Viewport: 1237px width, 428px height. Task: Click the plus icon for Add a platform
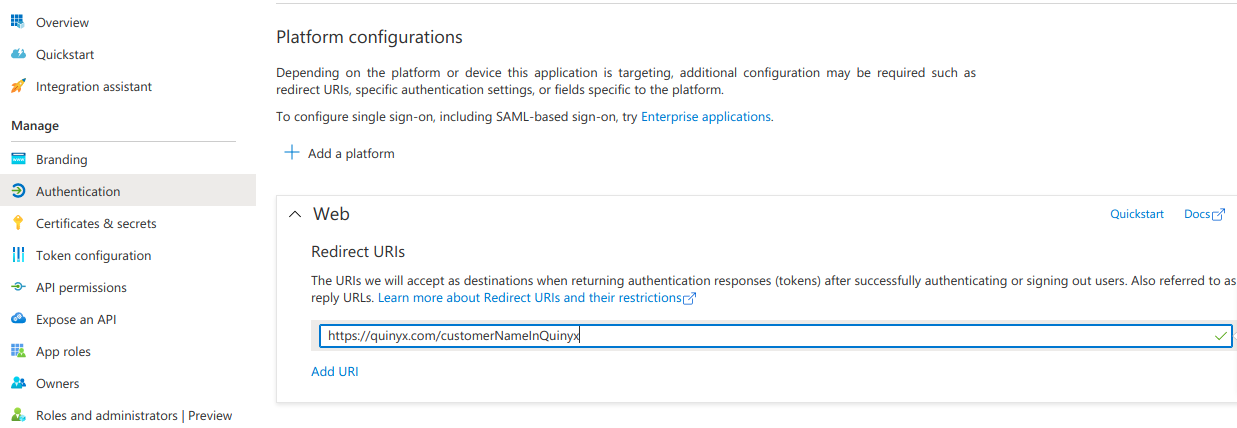click(x=291, y=153)
